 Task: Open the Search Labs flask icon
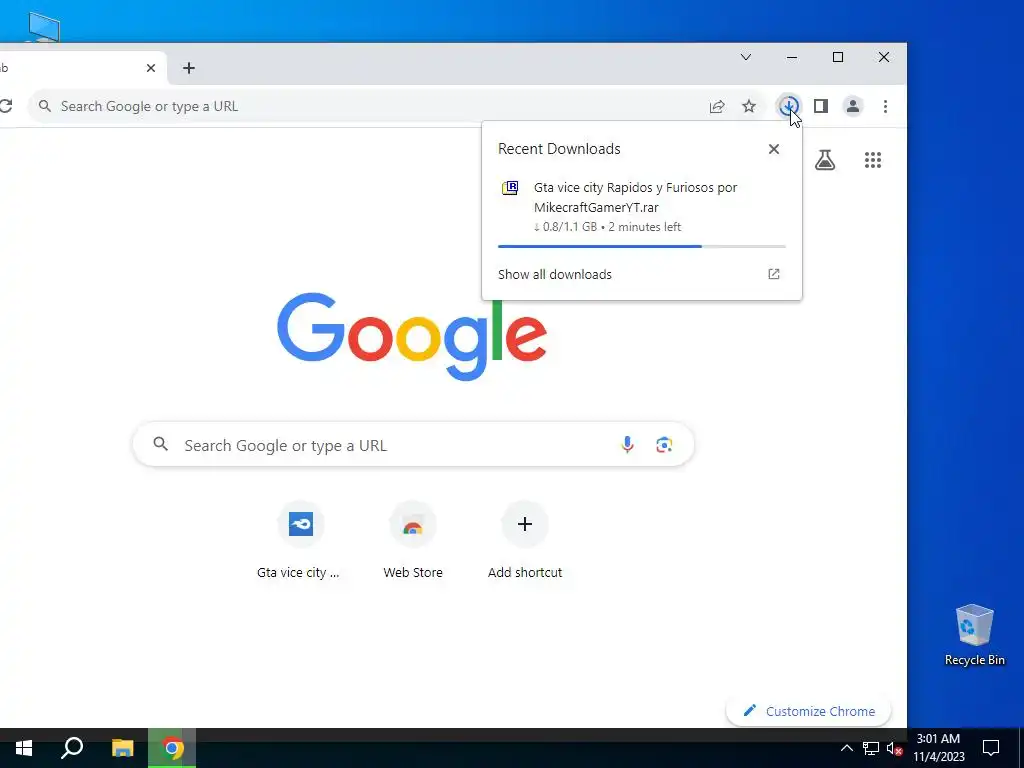825,160
